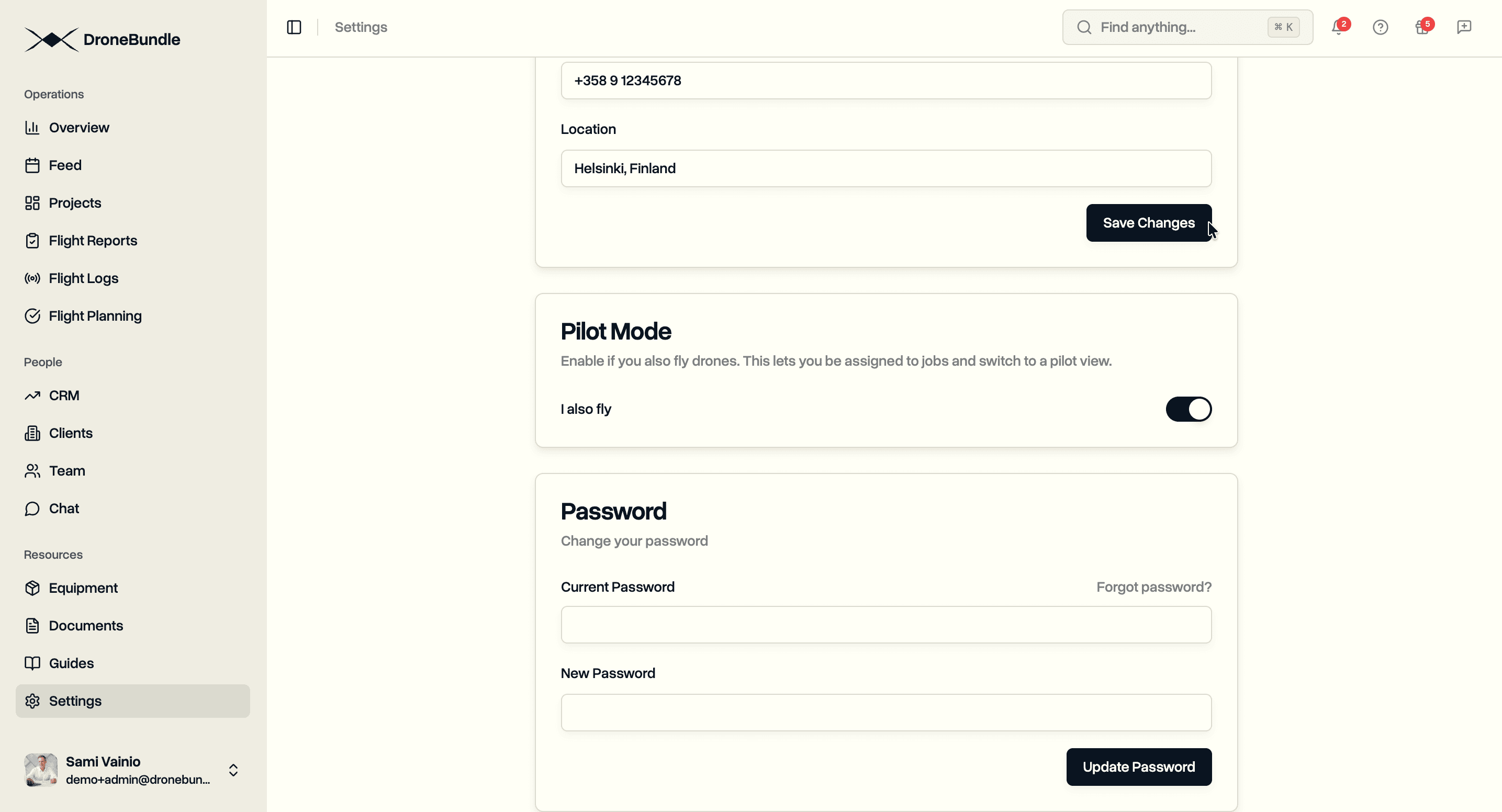Open Flight Planning in the sidebar
The width and height of the screenshot is (1502, 812).
tap(95, 316)
